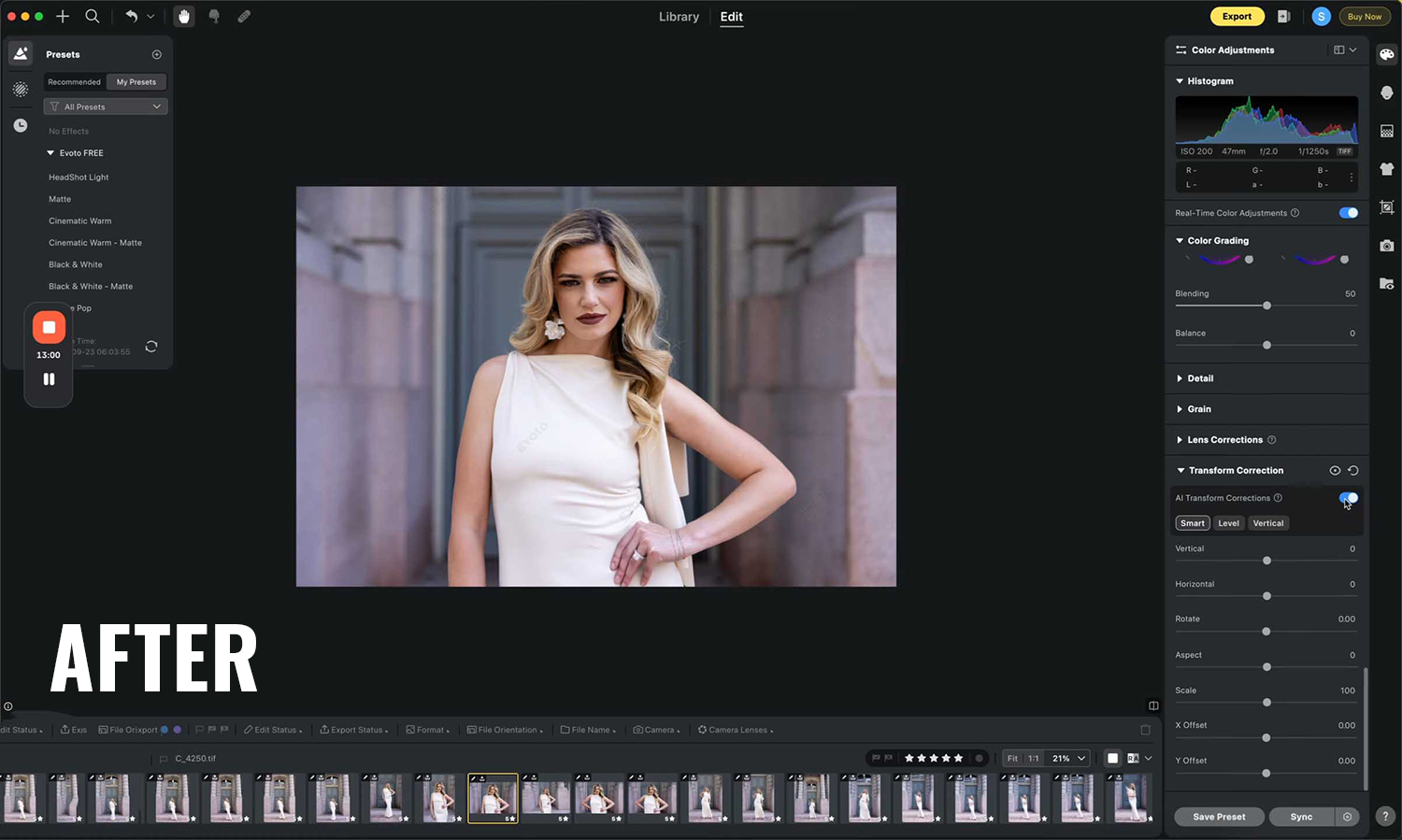Select the Recommended presets tab
The width and height of the screenshot is (1402, 840).
tap(74, 82)
